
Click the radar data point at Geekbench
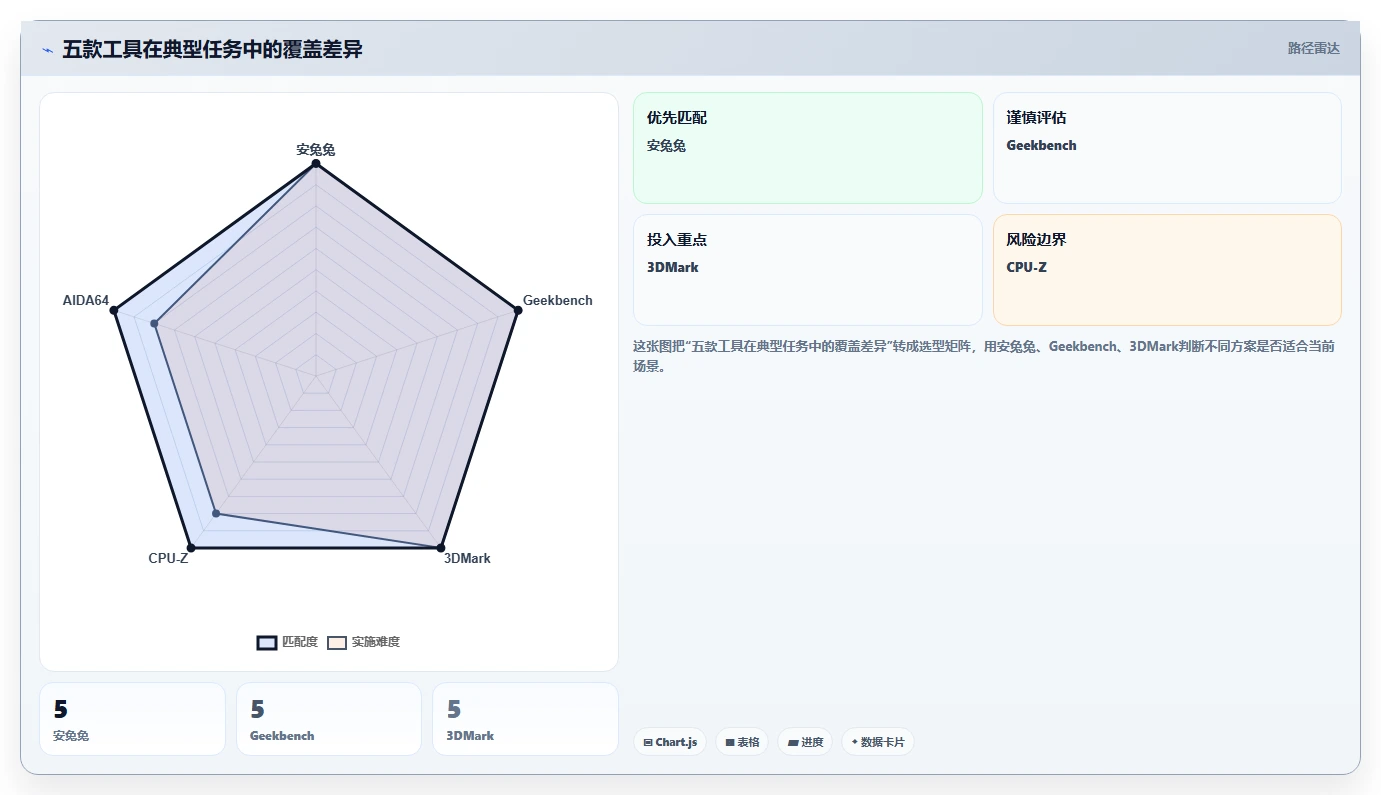point(517,311)
